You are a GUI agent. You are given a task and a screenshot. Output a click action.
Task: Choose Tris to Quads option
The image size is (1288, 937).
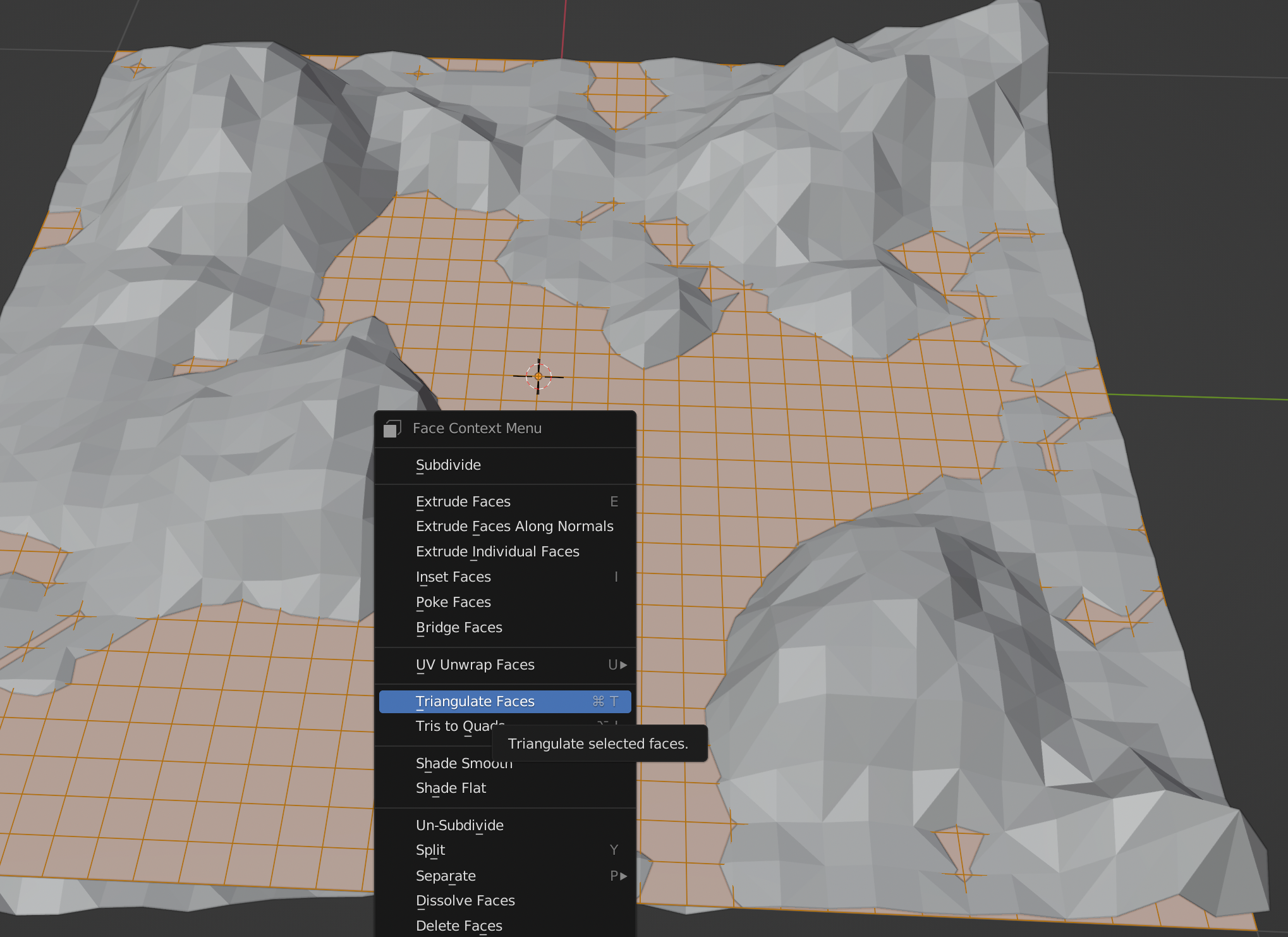pyautogui.click(x=442, y=726)
